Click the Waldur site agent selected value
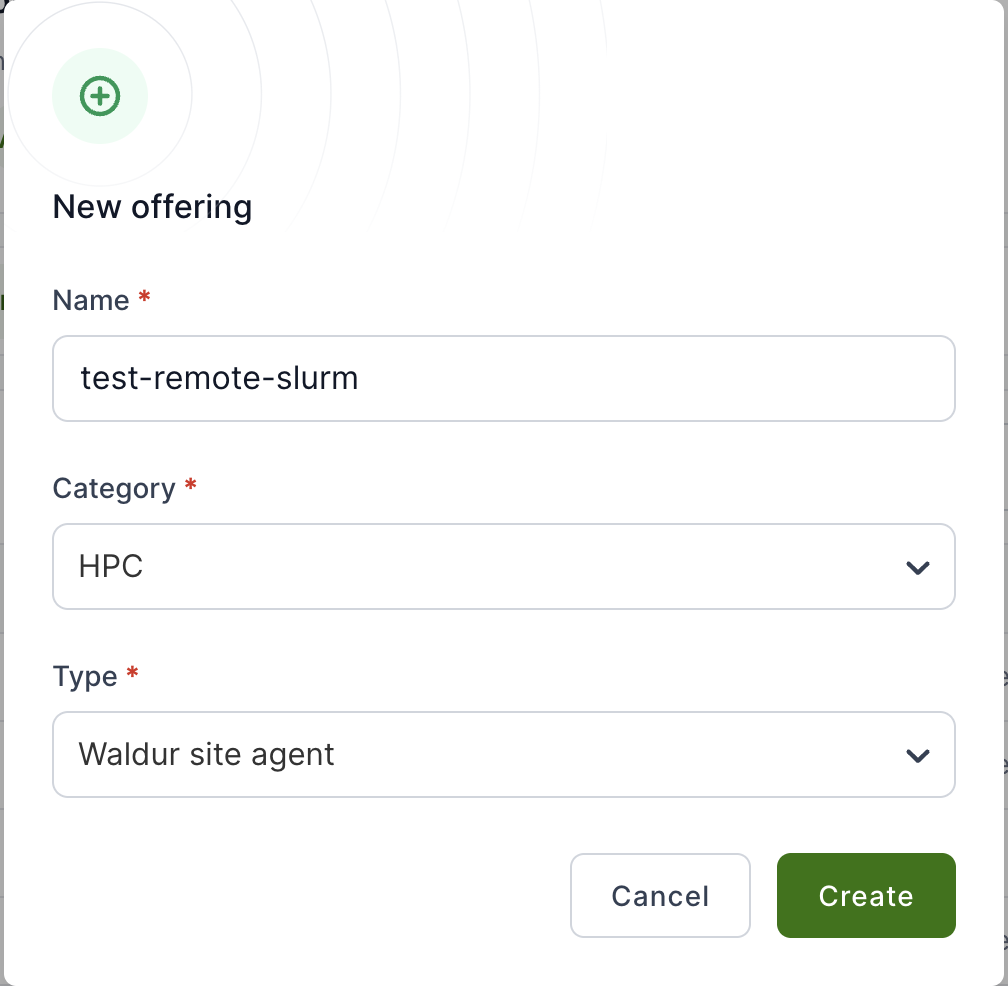This screenshot has width=1008, height=986. click(206, 754)
